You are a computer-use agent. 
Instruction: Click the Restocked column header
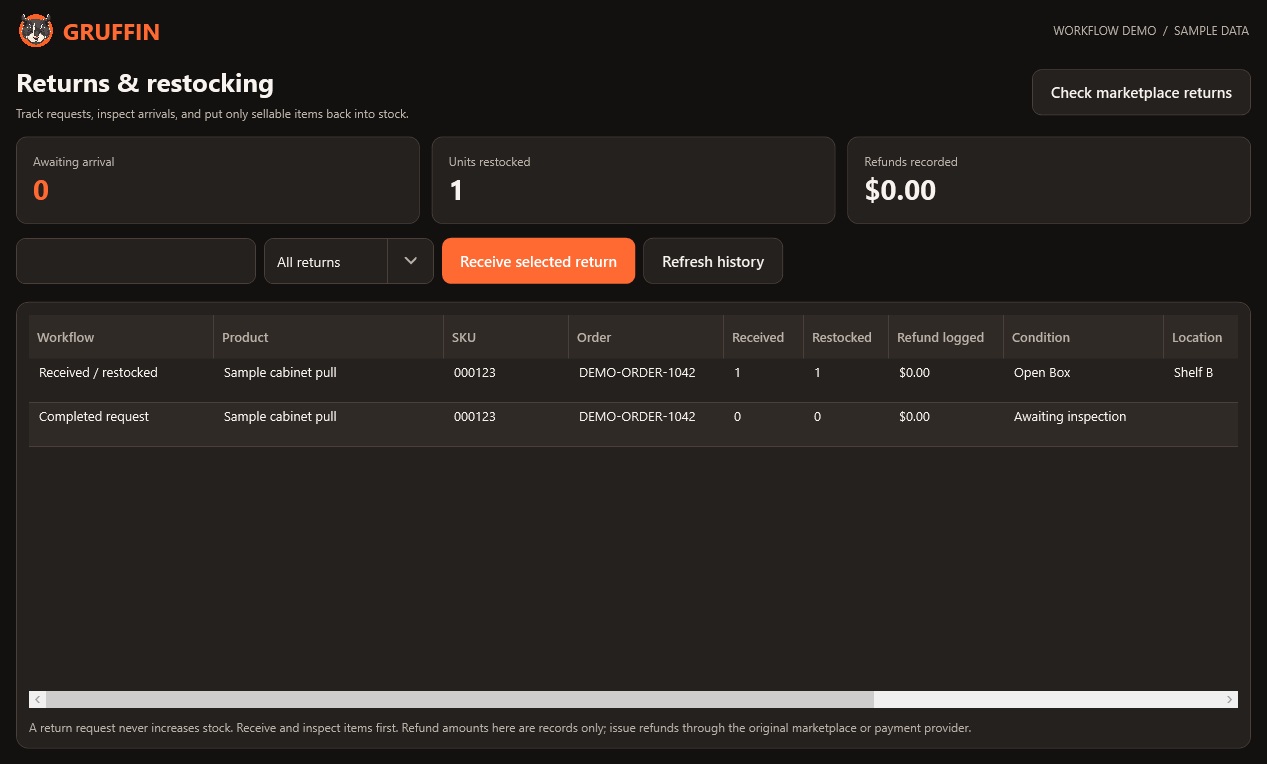click(x=846, y=337)
